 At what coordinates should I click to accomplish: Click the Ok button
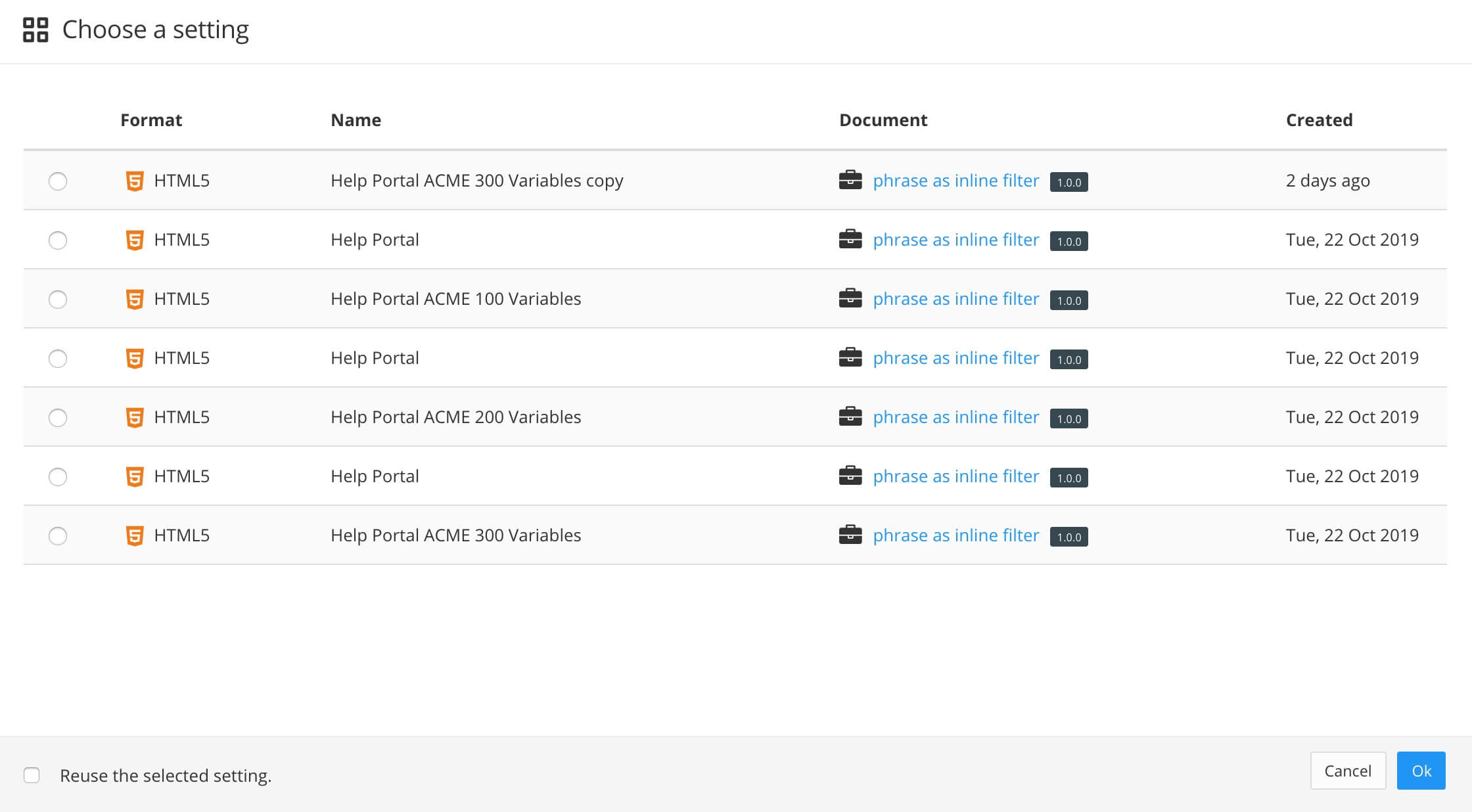tap(1421, 771)
